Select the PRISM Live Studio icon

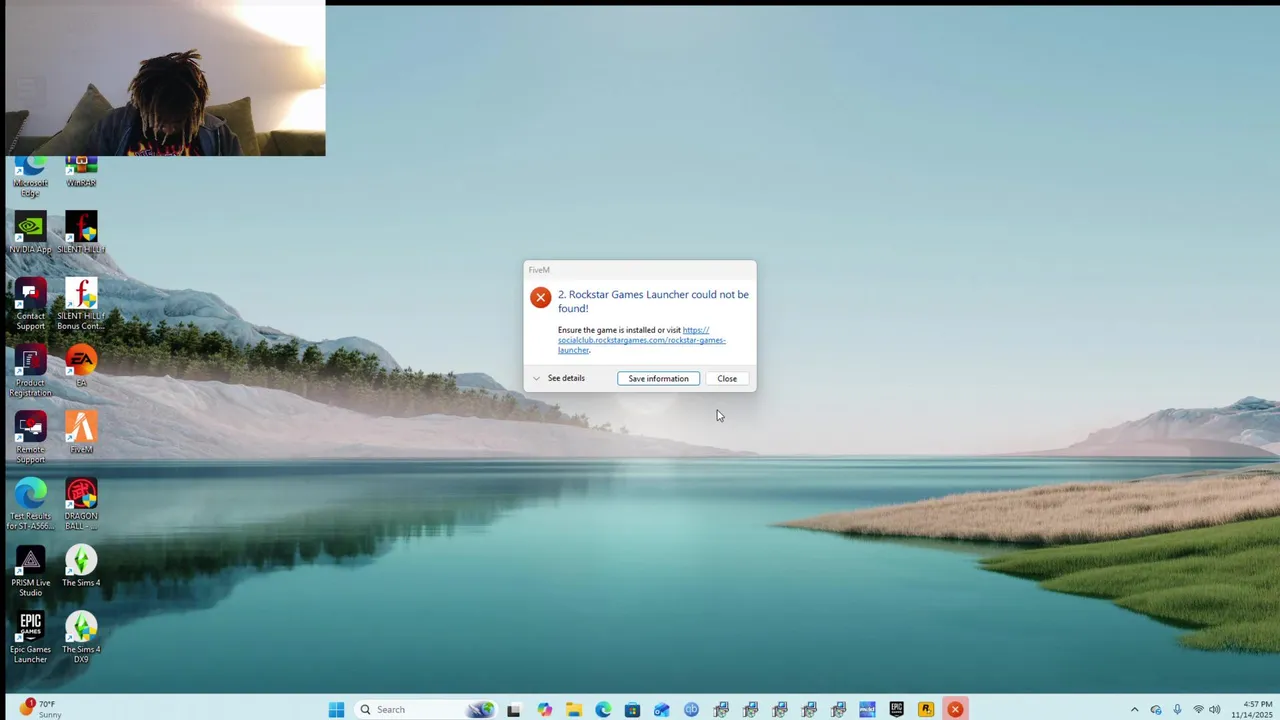point(30,571)
